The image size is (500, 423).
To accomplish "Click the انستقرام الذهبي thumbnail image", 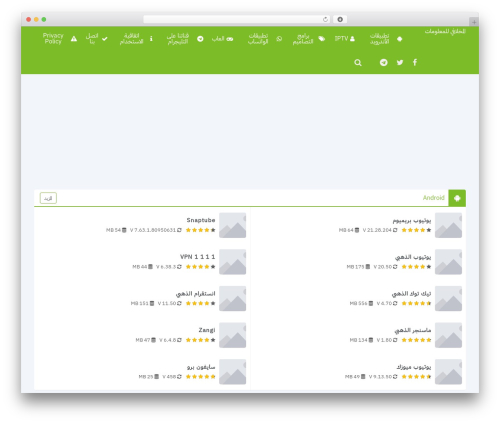I will click(232, 299).
